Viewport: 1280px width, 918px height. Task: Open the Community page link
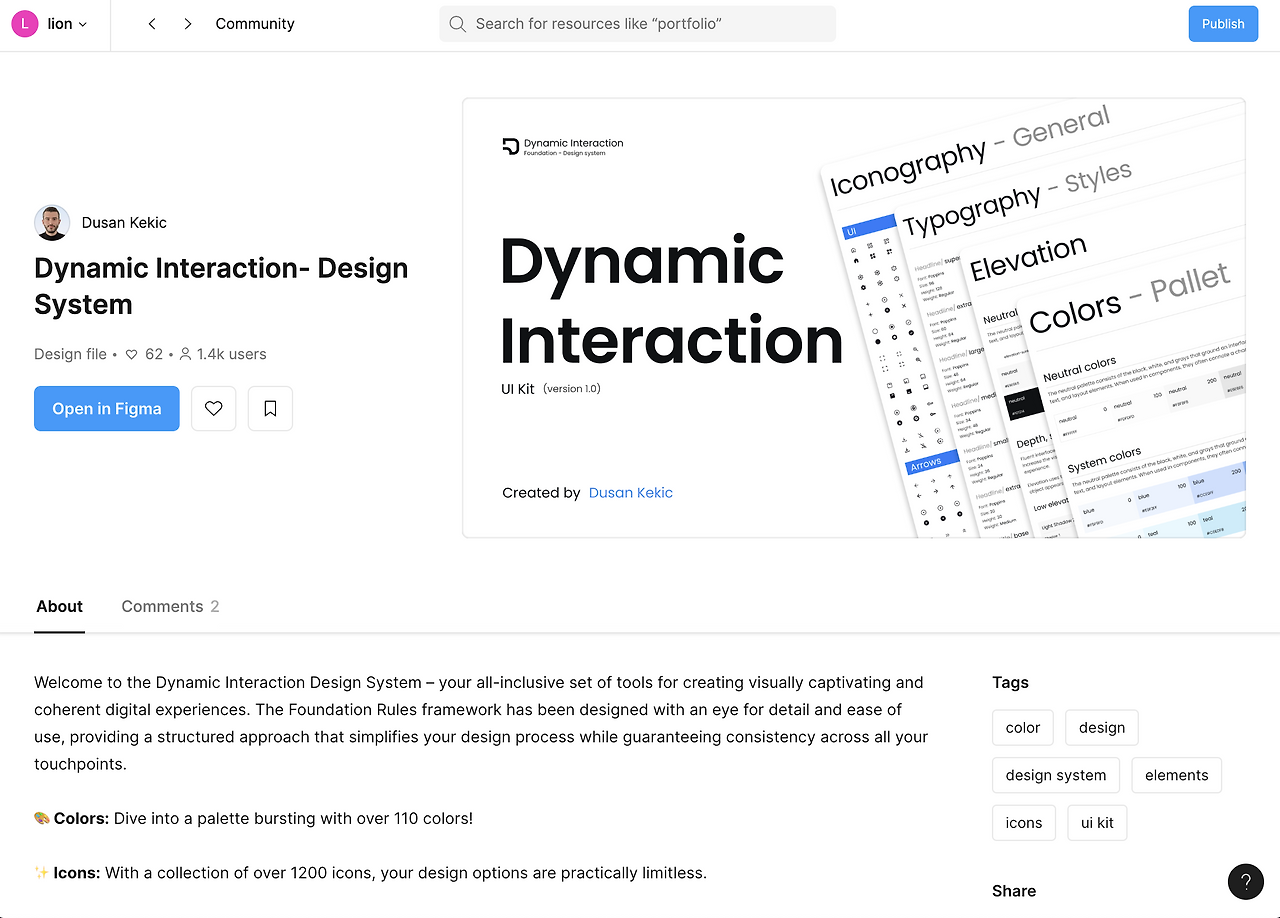pyautogui.click(x=255, y=24)
